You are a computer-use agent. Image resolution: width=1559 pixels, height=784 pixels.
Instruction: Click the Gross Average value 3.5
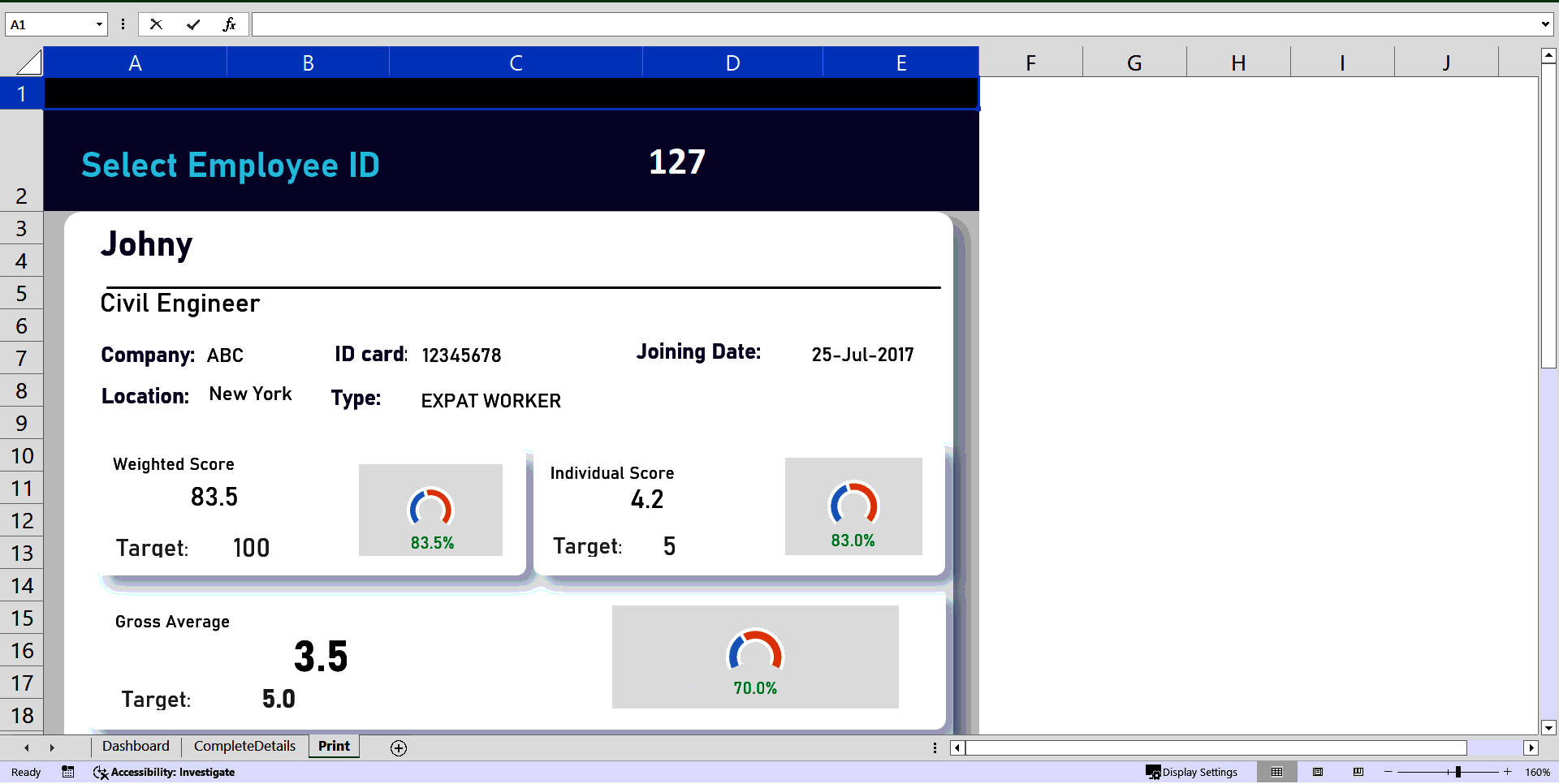point(321,657)
